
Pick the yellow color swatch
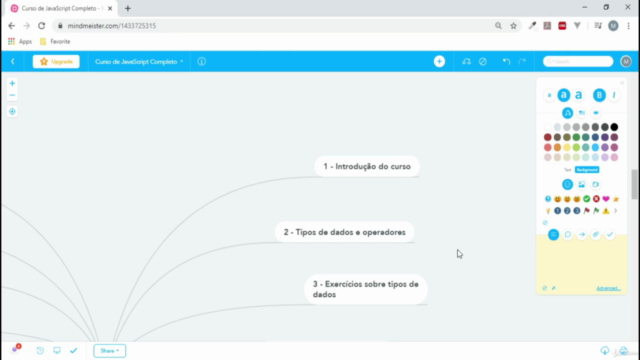tap(567, 147)
